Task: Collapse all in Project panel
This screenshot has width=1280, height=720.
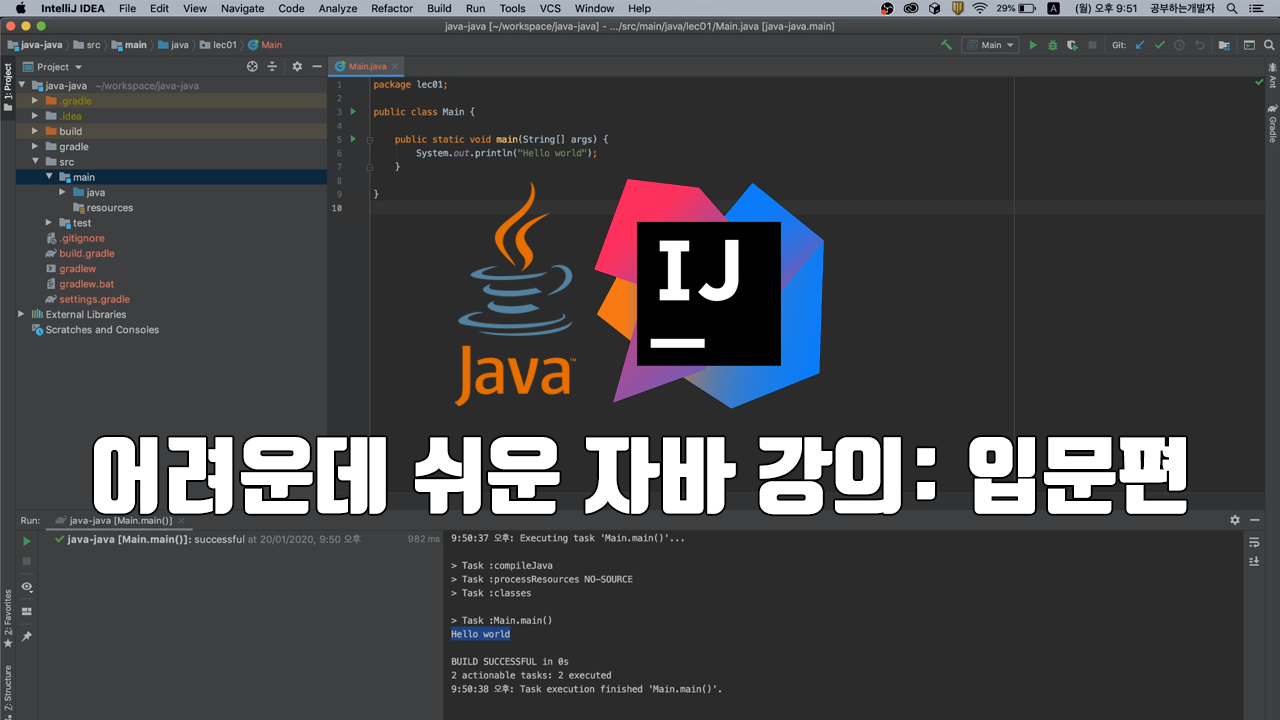Action: pos(272,67)
